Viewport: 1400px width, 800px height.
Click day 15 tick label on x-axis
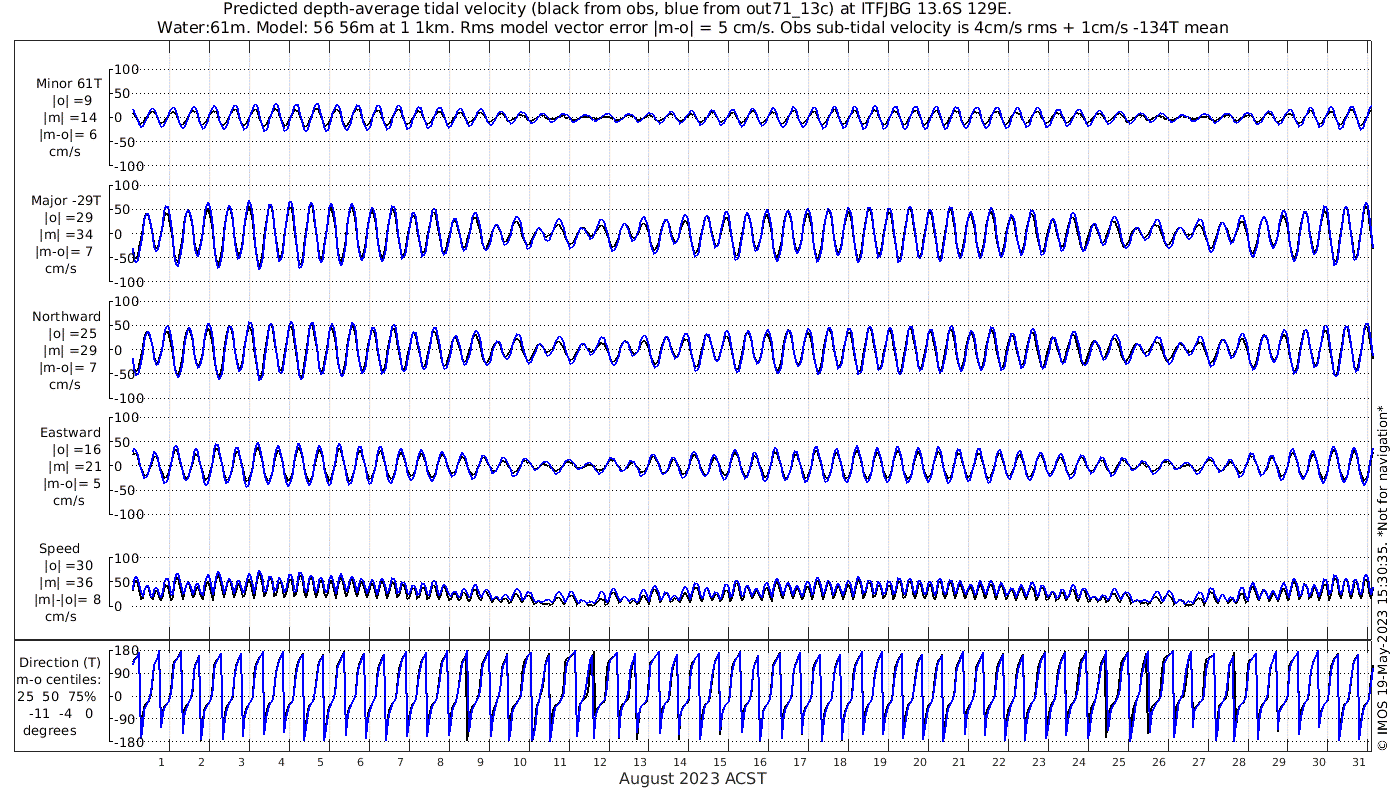coord(719,762)
